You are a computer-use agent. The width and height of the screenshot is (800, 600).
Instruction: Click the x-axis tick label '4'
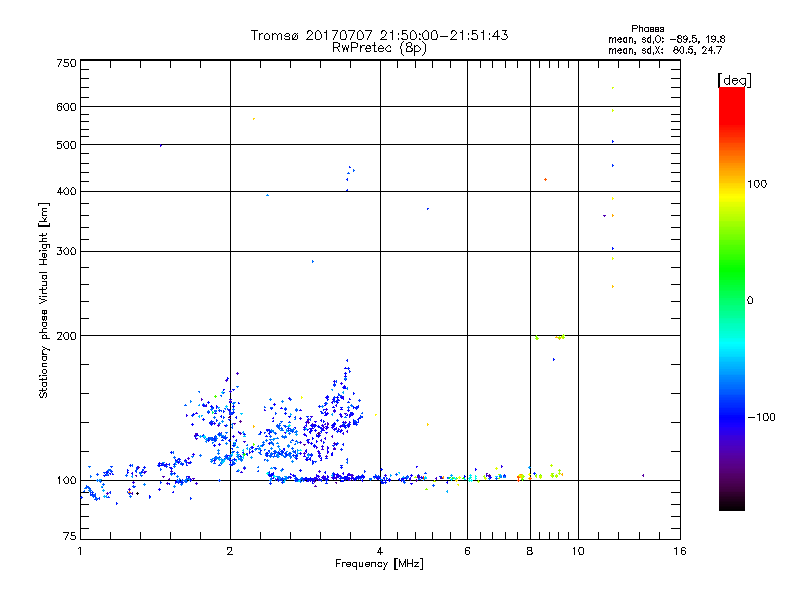[380, 551]
